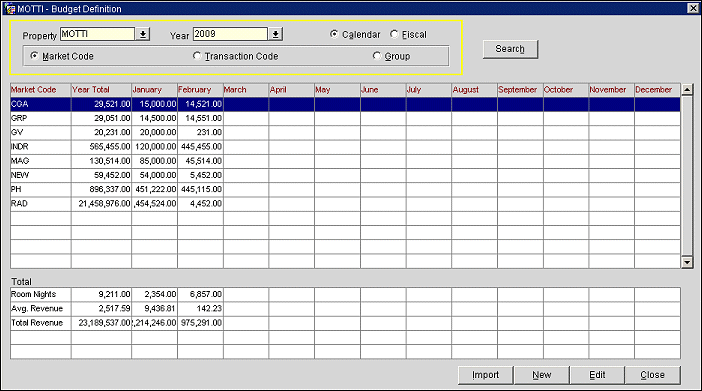
Task: Select the Fiscal radio button
Action: [394, 34]
